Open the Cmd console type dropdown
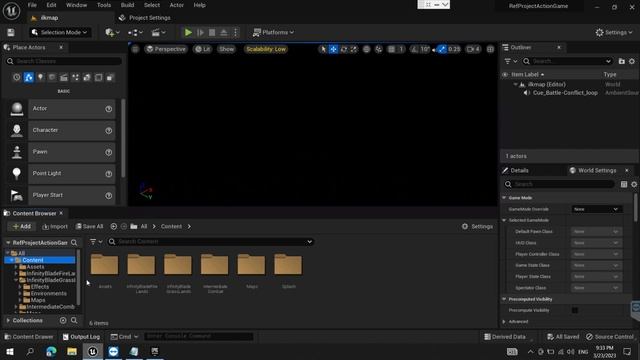Viewport: 640px width, 360px height. 124,337
